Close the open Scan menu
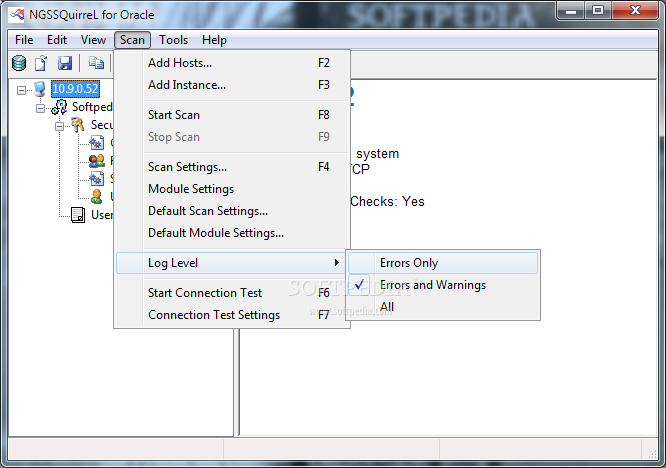Screen dimensions: 666x468 click(x=132, y=40)
